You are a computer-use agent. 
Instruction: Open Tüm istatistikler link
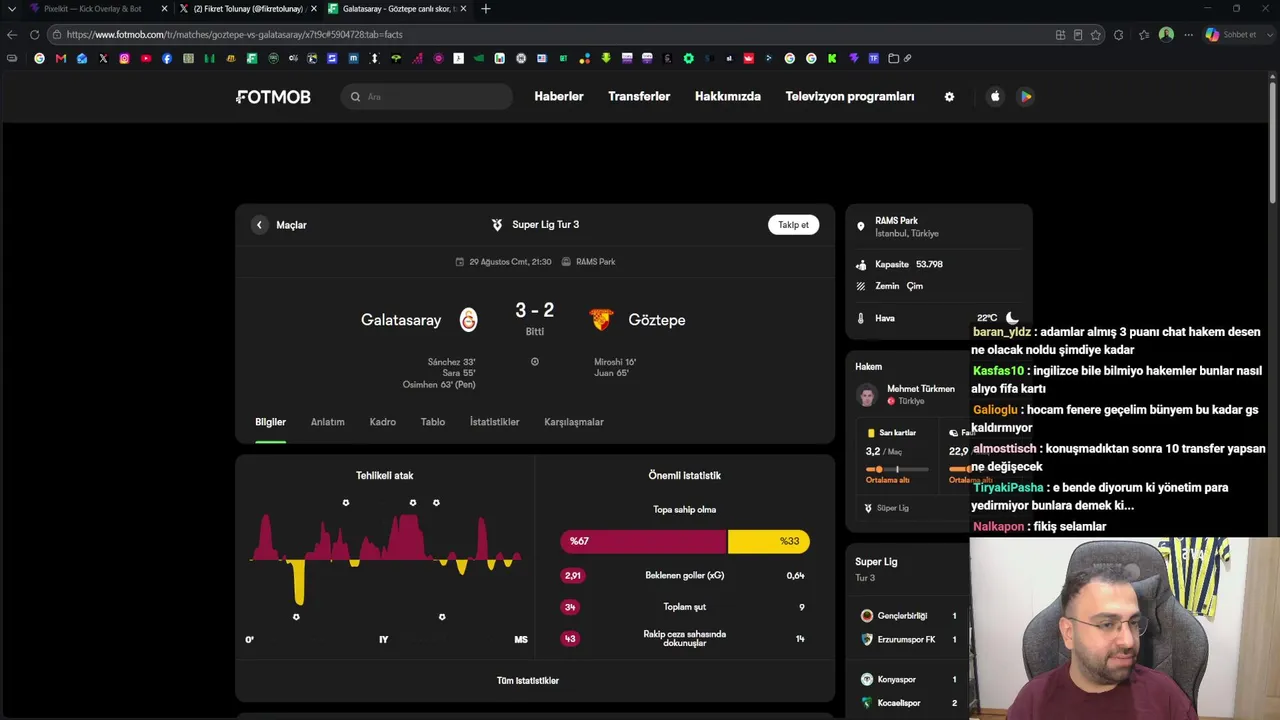[528, 681]
